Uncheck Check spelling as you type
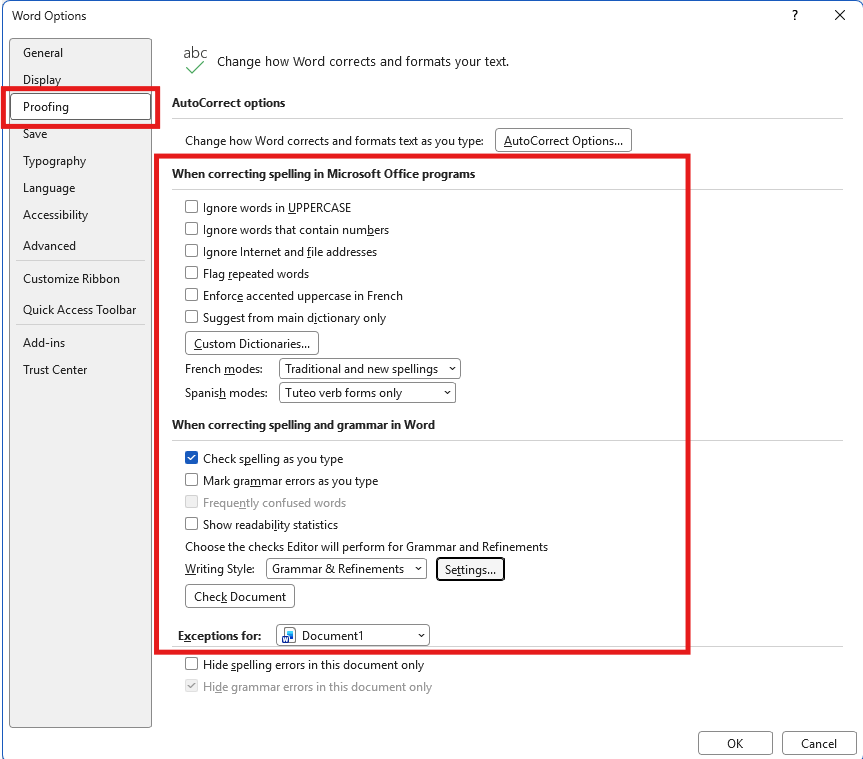 (x=192, y=458)
